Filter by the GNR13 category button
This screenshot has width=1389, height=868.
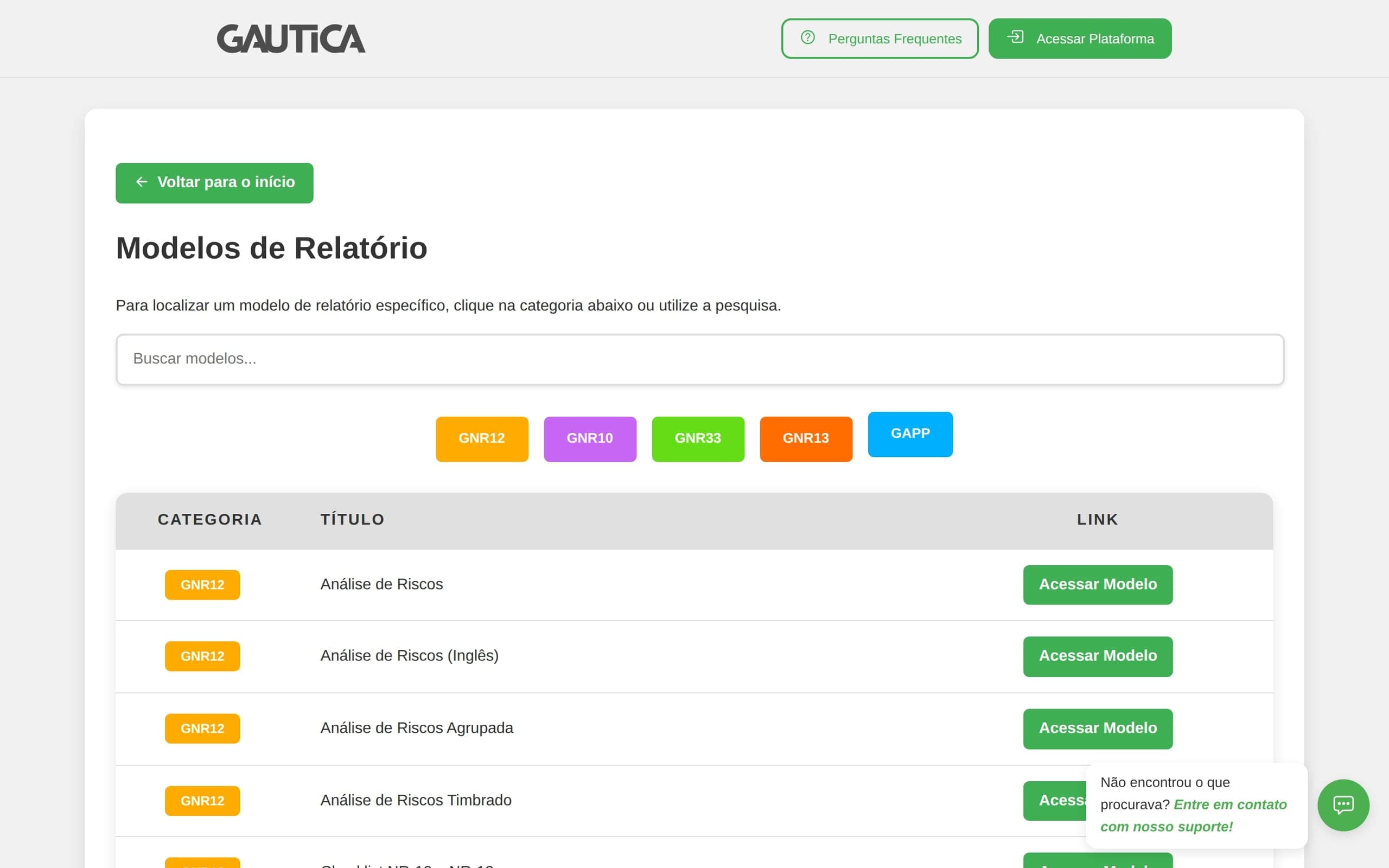(806, 438)
